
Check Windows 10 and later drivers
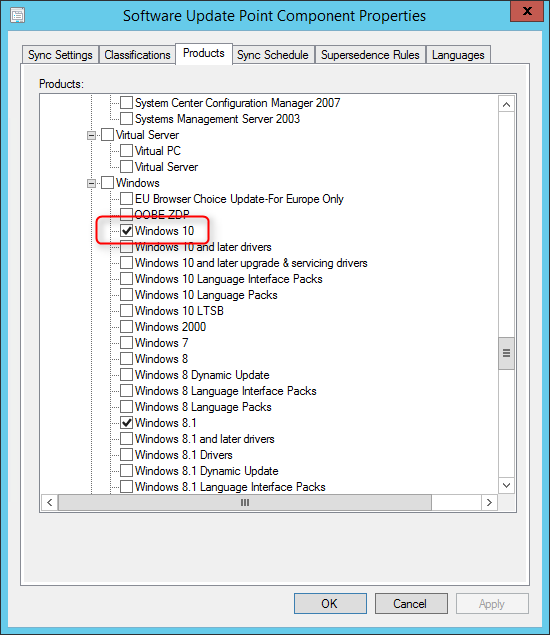coord(126,247)
